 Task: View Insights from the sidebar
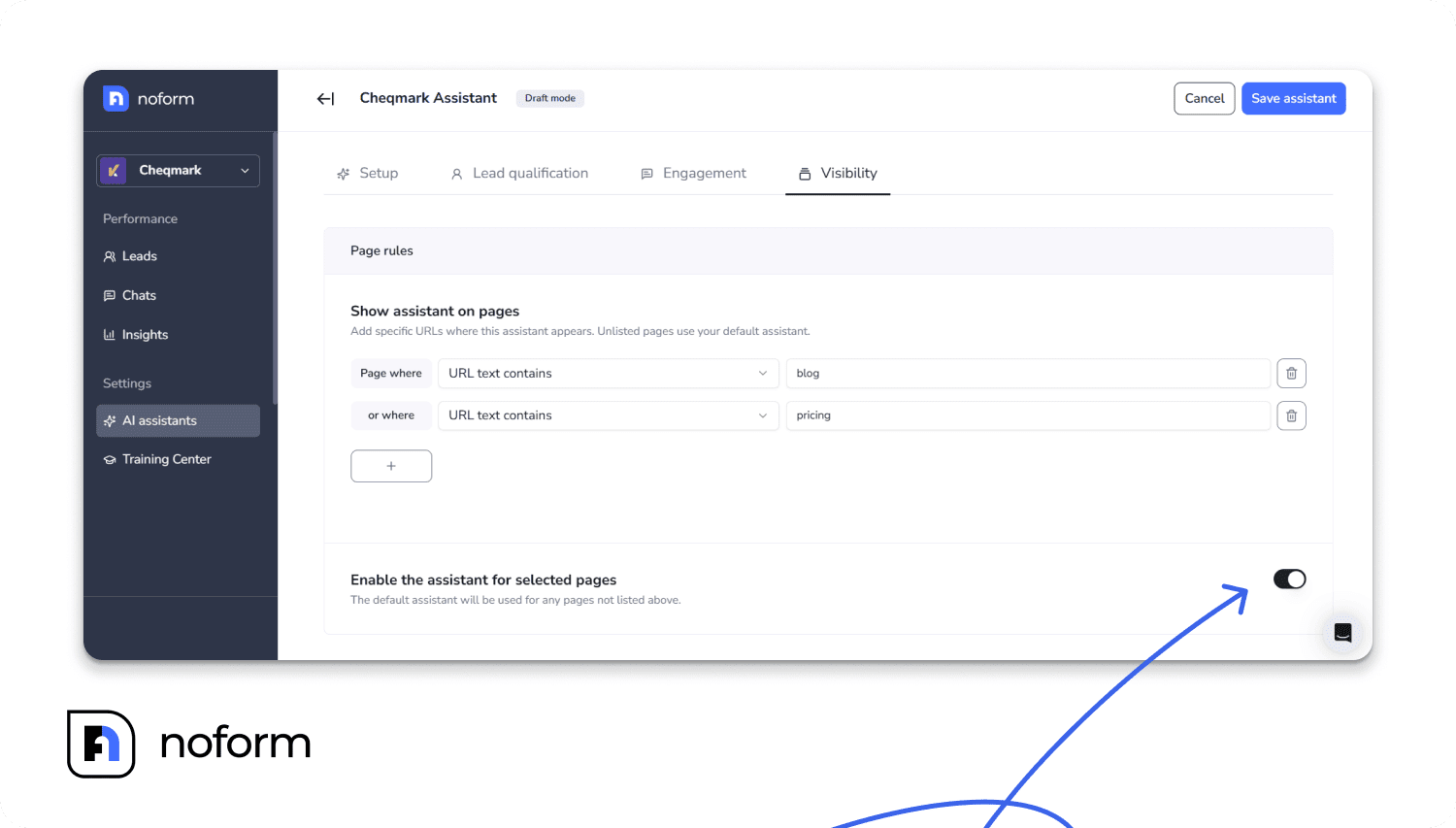[x=145, y=334]
